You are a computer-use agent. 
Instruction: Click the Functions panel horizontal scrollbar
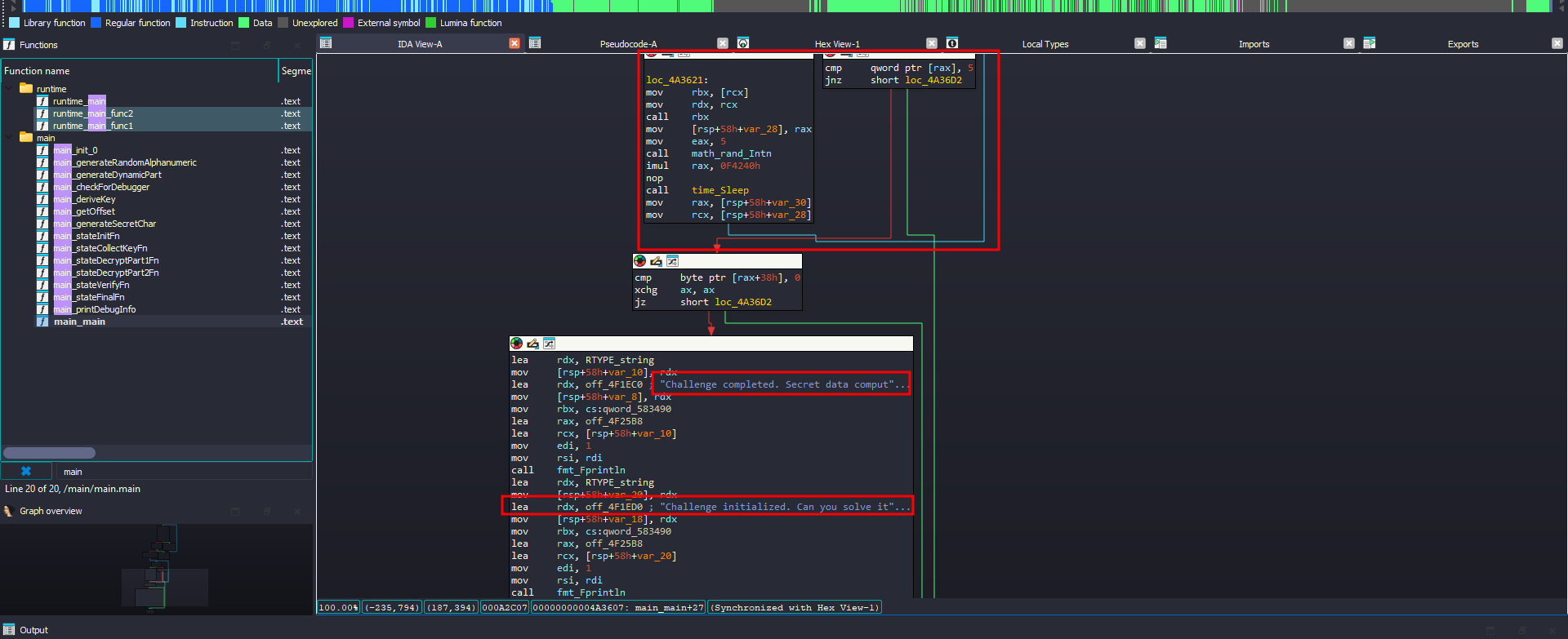[49, 453]
